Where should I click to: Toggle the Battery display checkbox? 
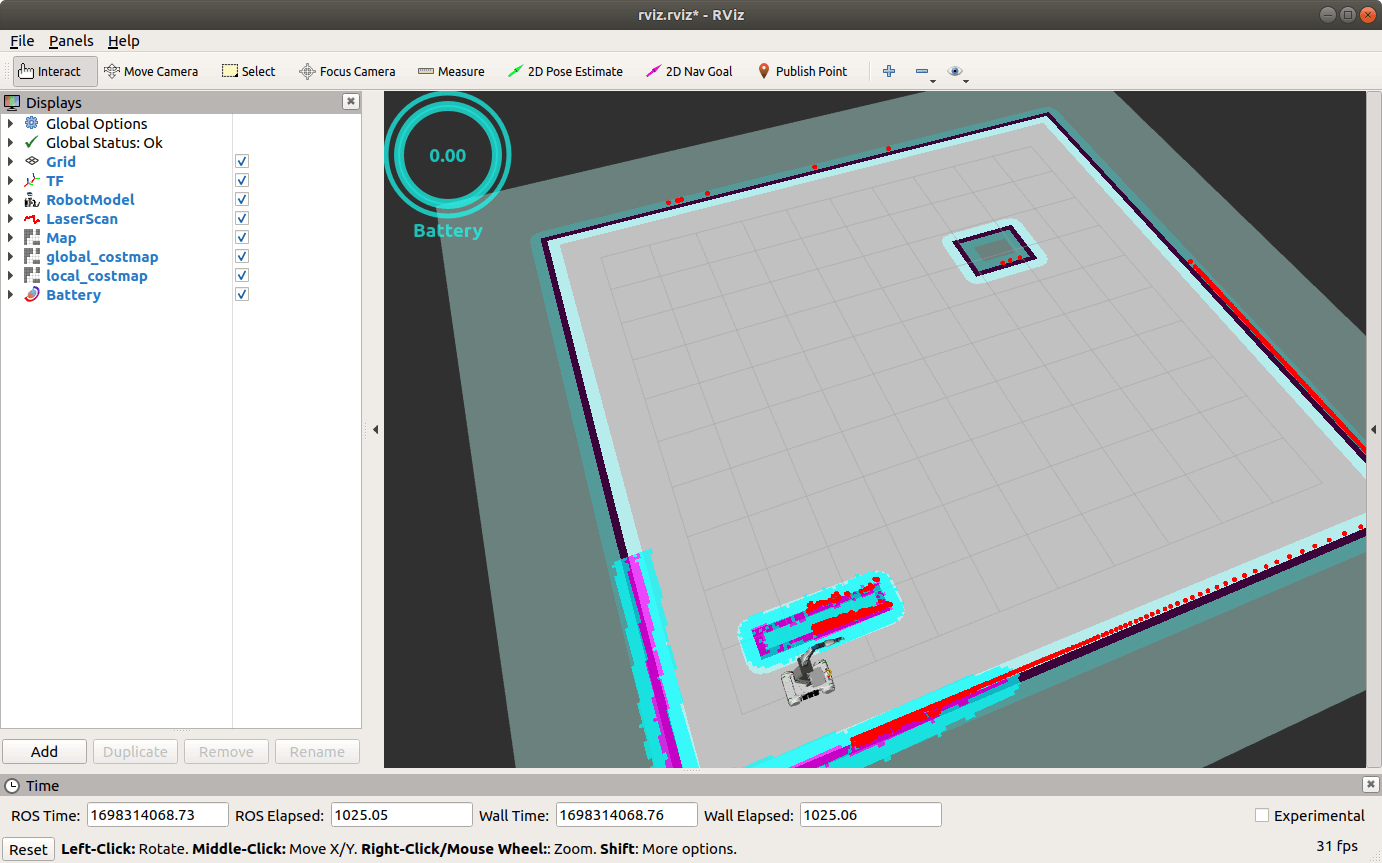[x=242, y=294]
